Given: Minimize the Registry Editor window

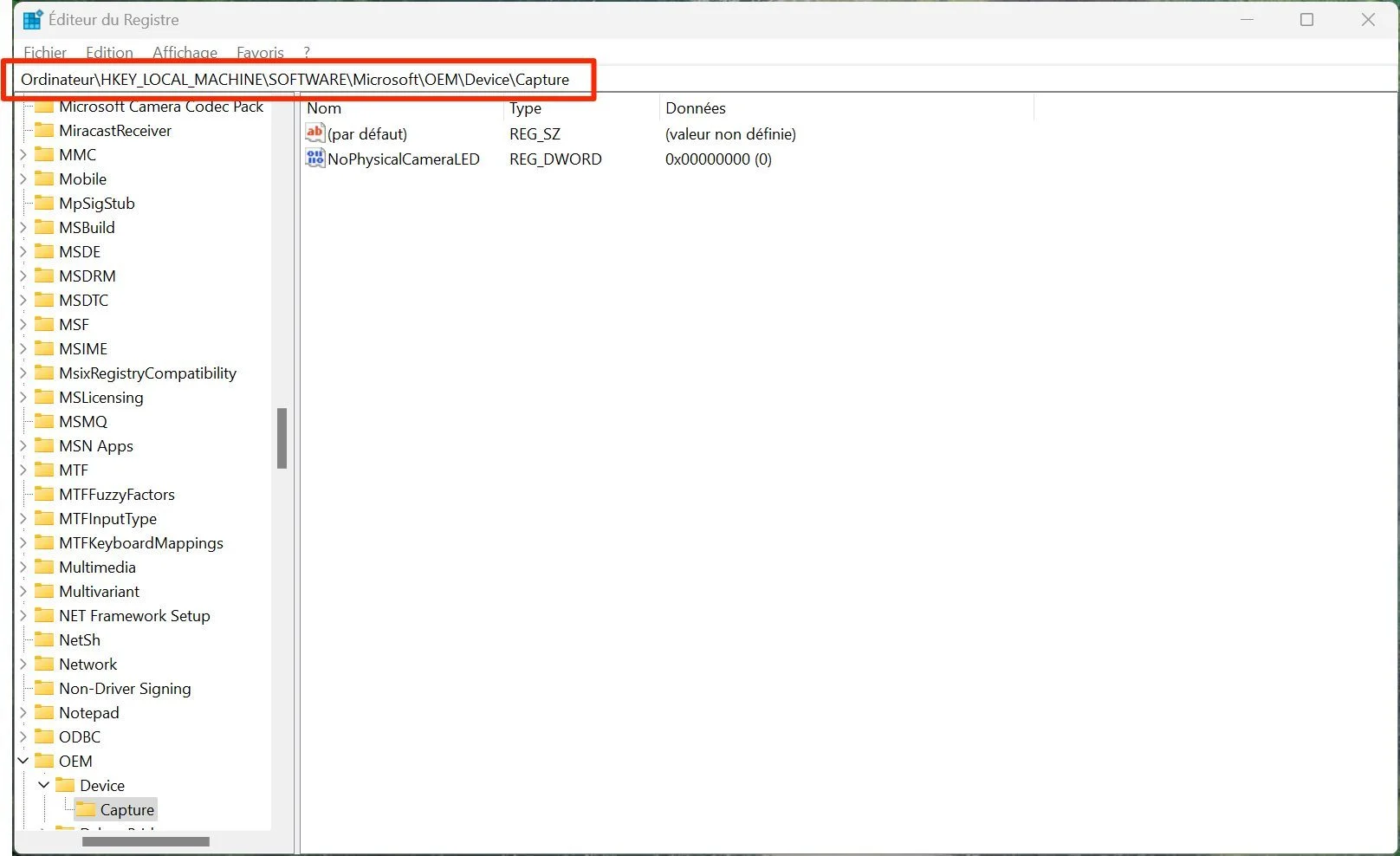Looking at the screenshot, I should (x=1248, y=19).
